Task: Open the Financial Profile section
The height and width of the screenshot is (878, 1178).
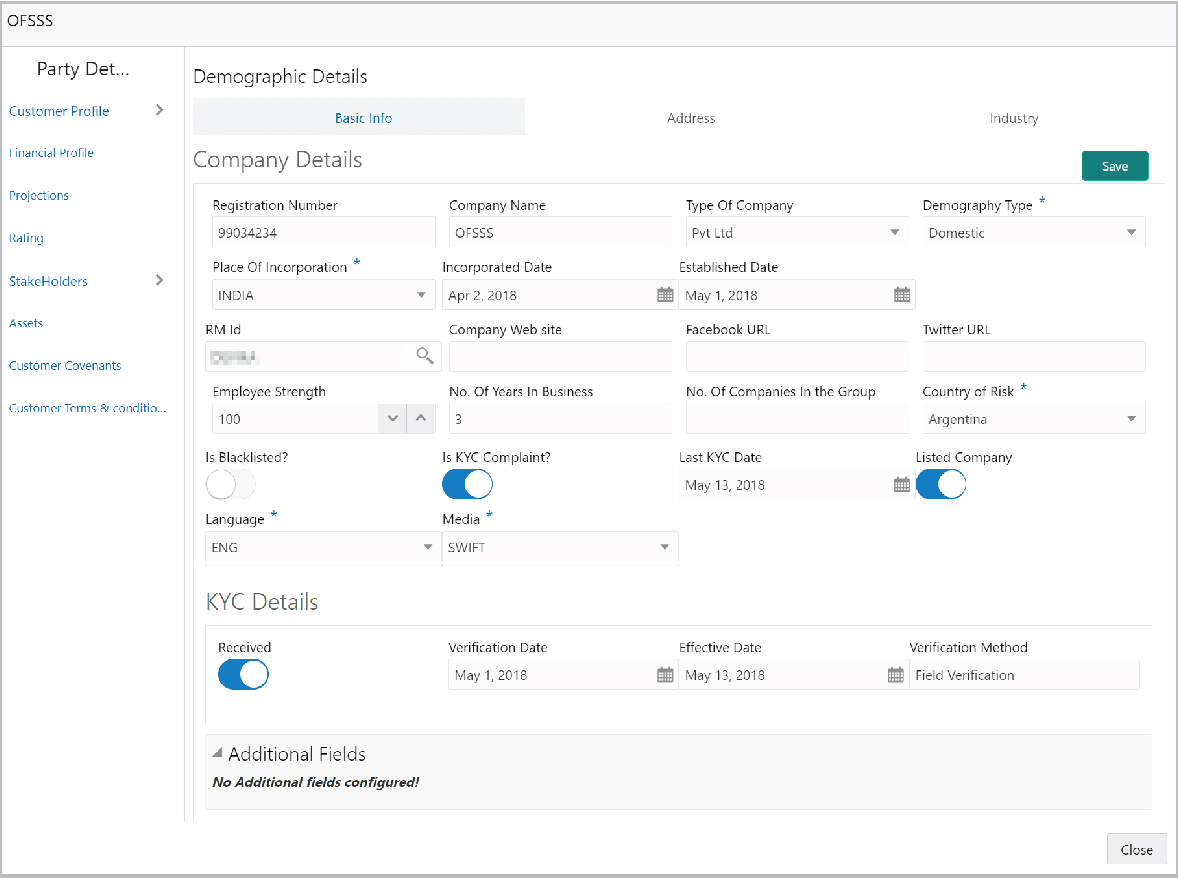Action: [x=50, y=152]
